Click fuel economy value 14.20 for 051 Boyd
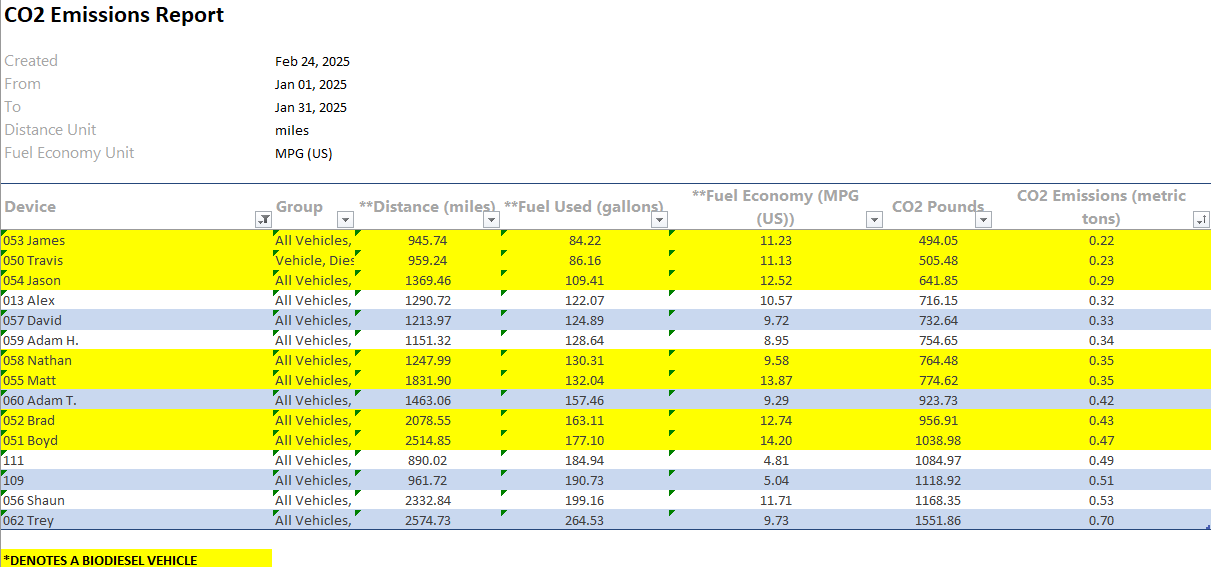The height and width of the screenshot is (567, 1211). click(776, 440)
